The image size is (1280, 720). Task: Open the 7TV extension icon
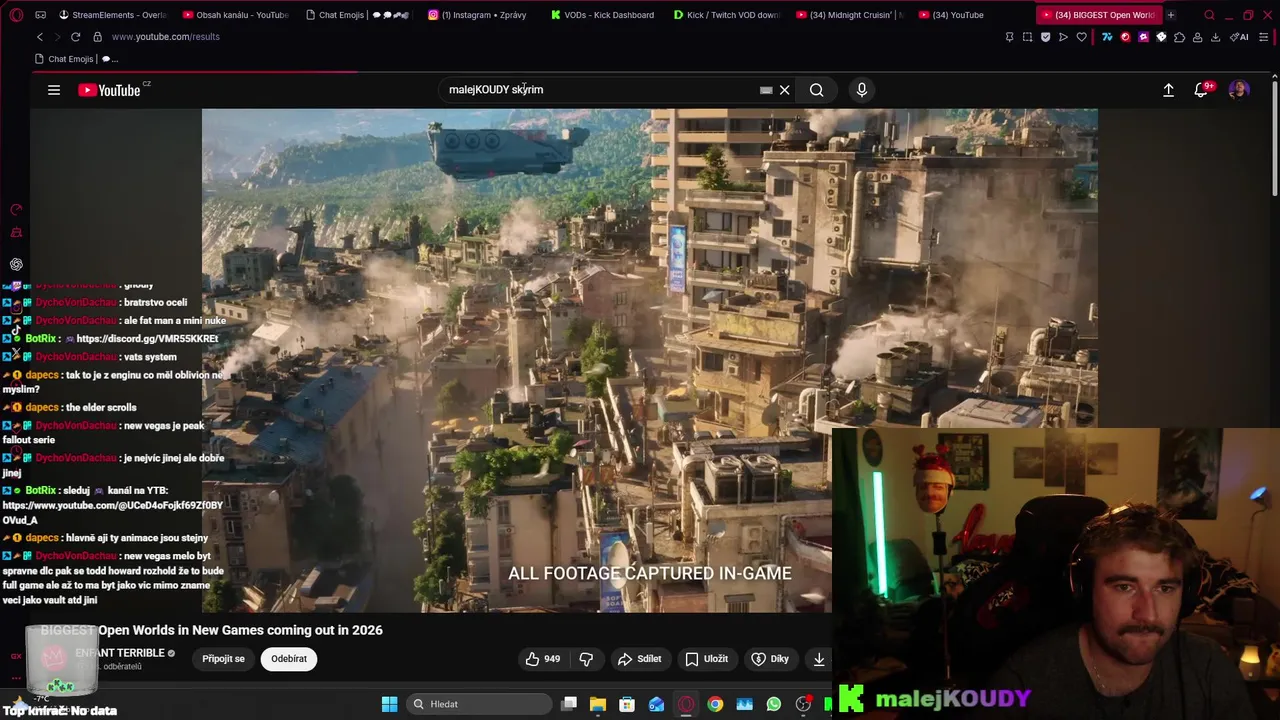click(x=1107, y=37)
